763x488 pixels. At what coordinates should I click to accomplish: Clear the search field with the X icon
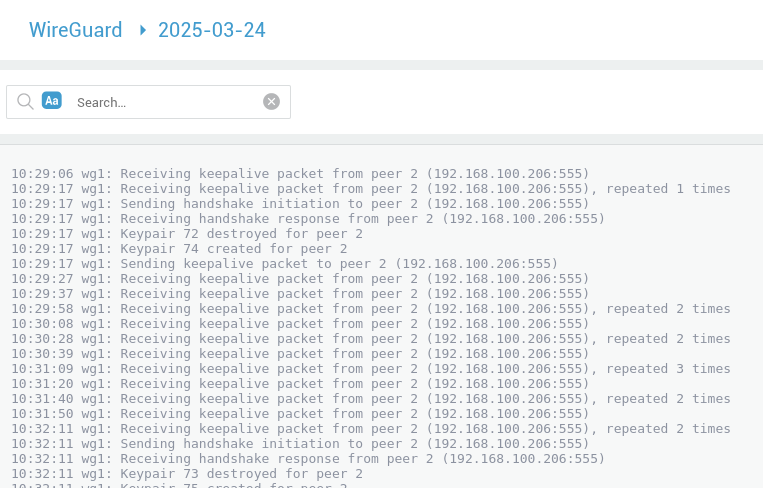(272, 101)
